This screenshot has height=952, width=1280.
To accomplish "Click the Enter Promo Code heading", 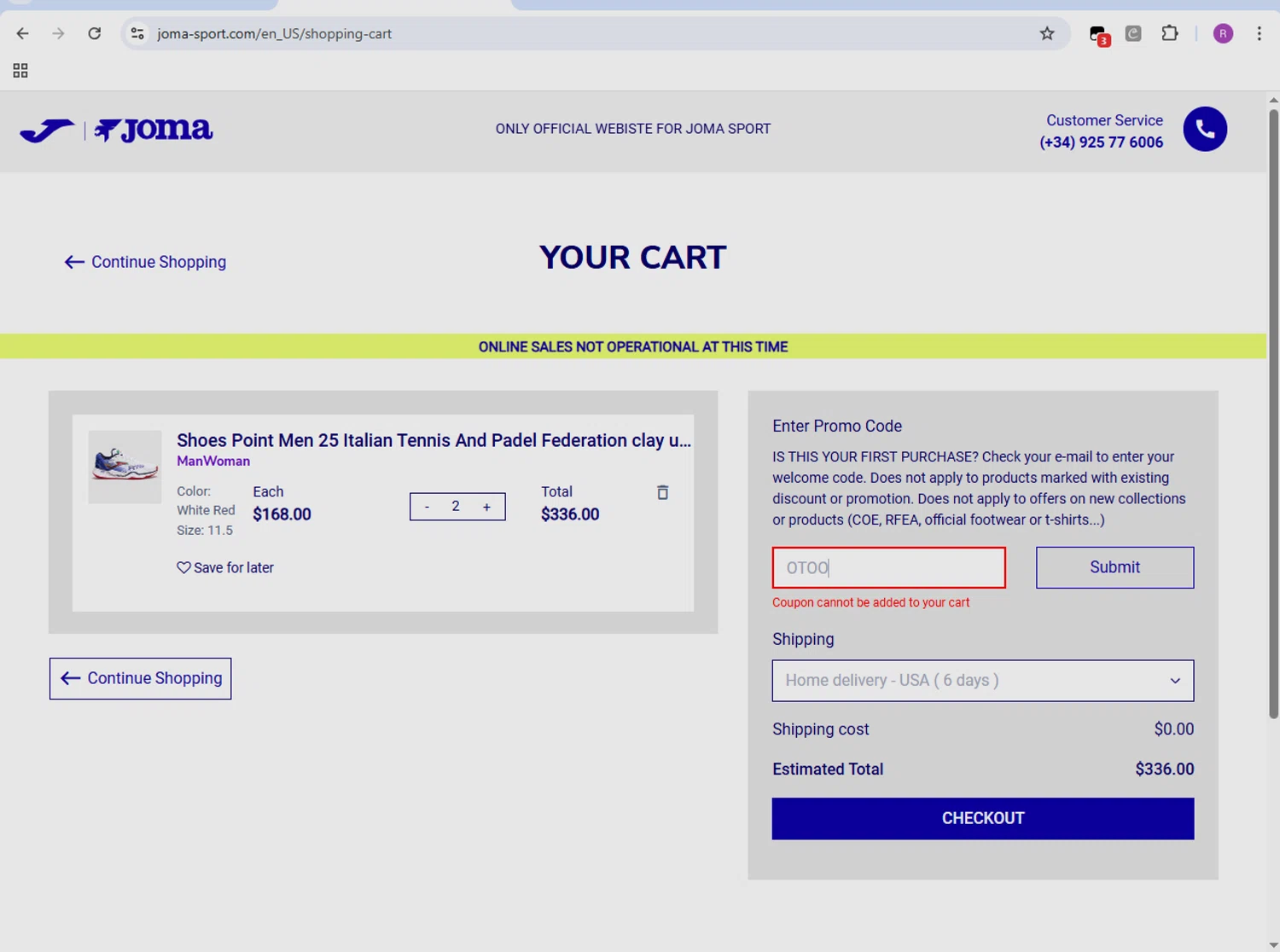I will 836,426.
